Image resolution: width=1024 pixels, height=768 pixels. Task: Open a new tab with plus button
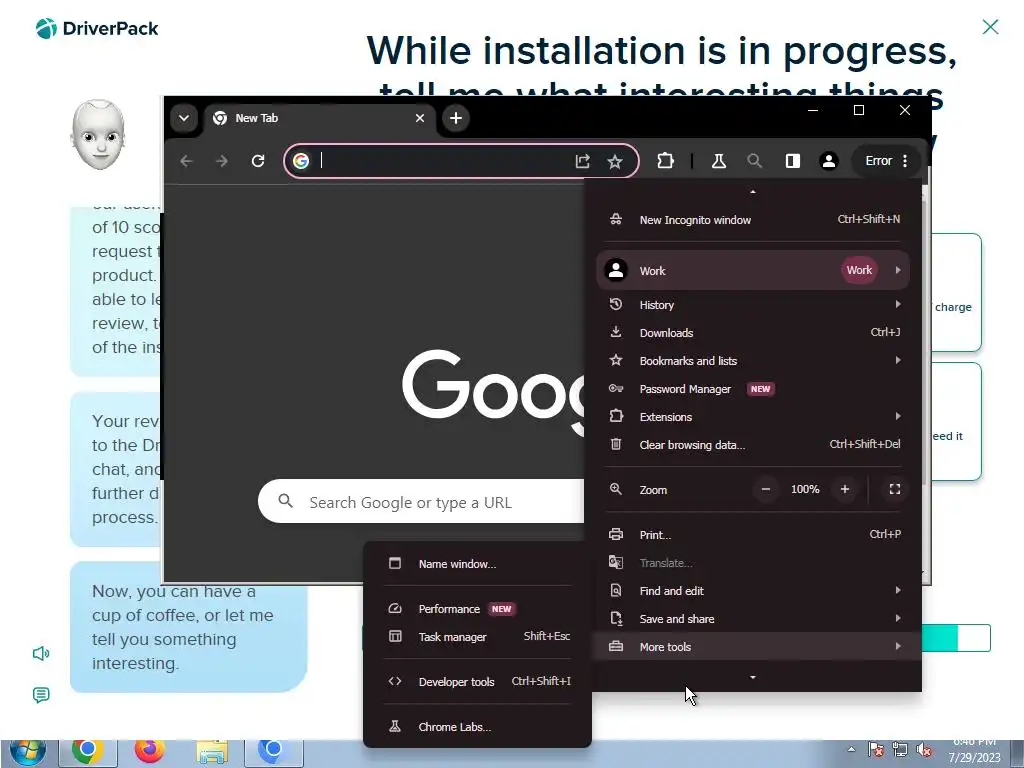pos(456,118)
